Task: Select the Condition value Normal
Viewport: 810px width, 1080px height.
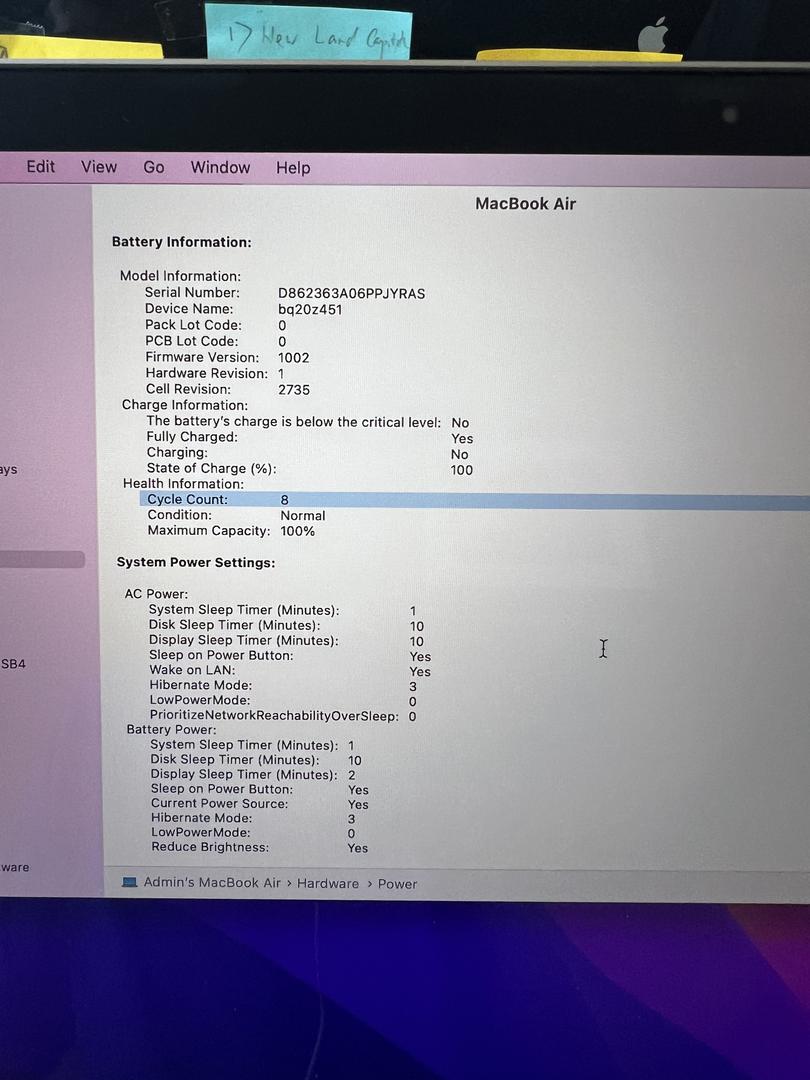Action: (x=303, y=515)
